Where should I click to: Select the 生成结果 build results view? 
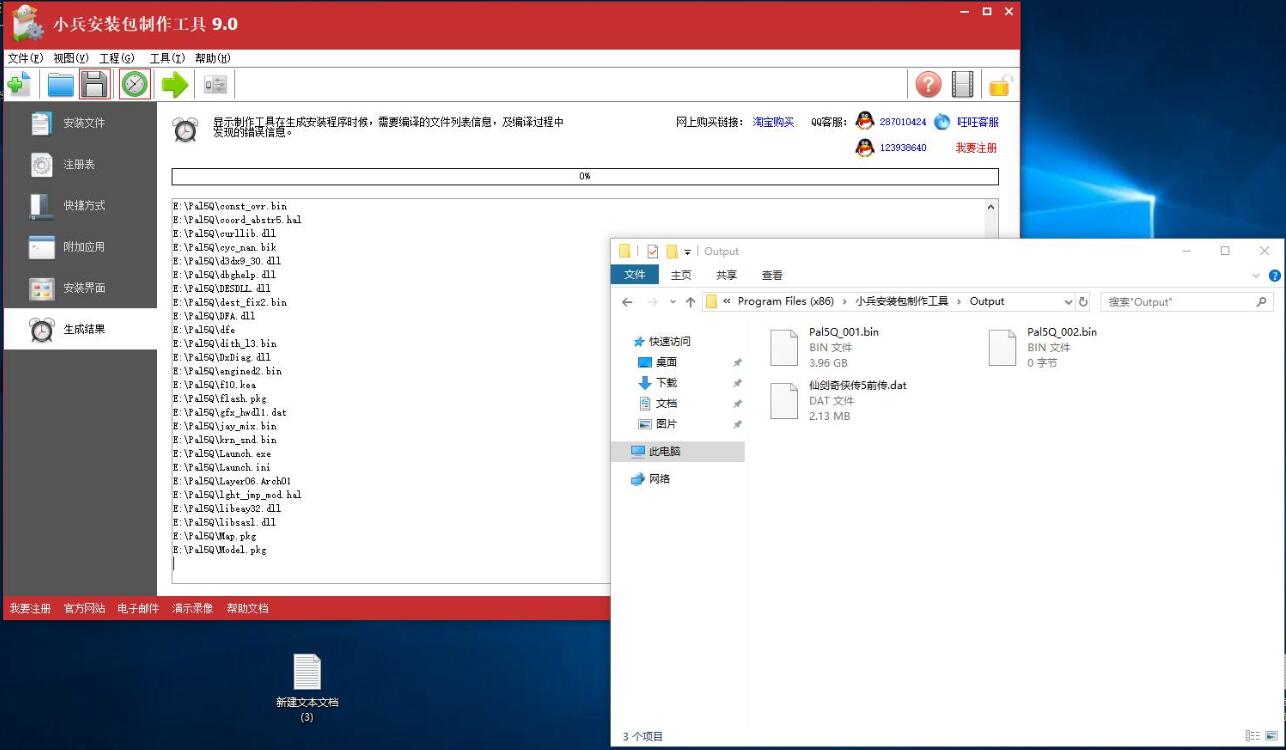(x=85, y=330)
